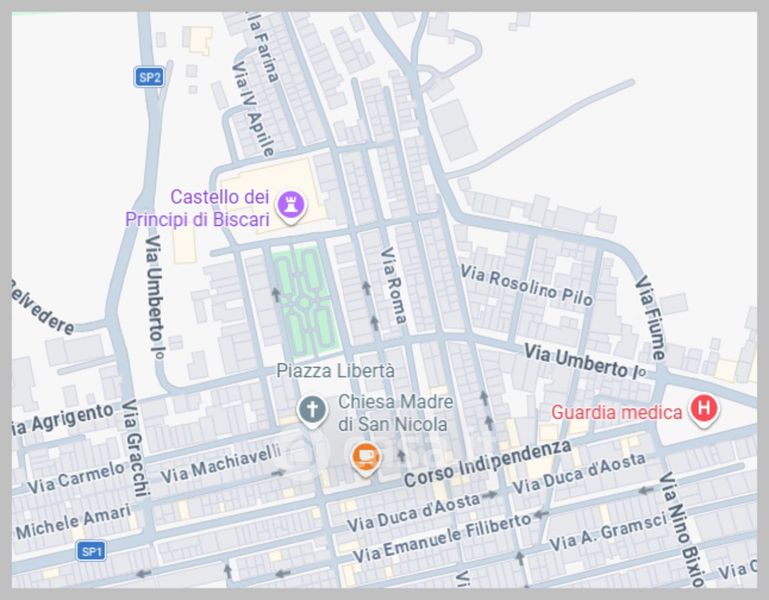The image size is (769, 600).
Task: Click the Via Roma street label
Action: pyautogui.click(x=394, y=286)
